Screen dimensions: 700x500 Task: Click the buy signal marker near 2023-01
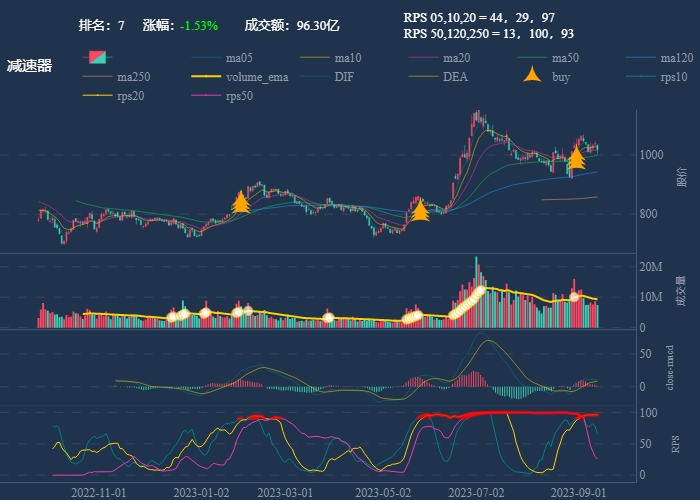click(240, 202)
